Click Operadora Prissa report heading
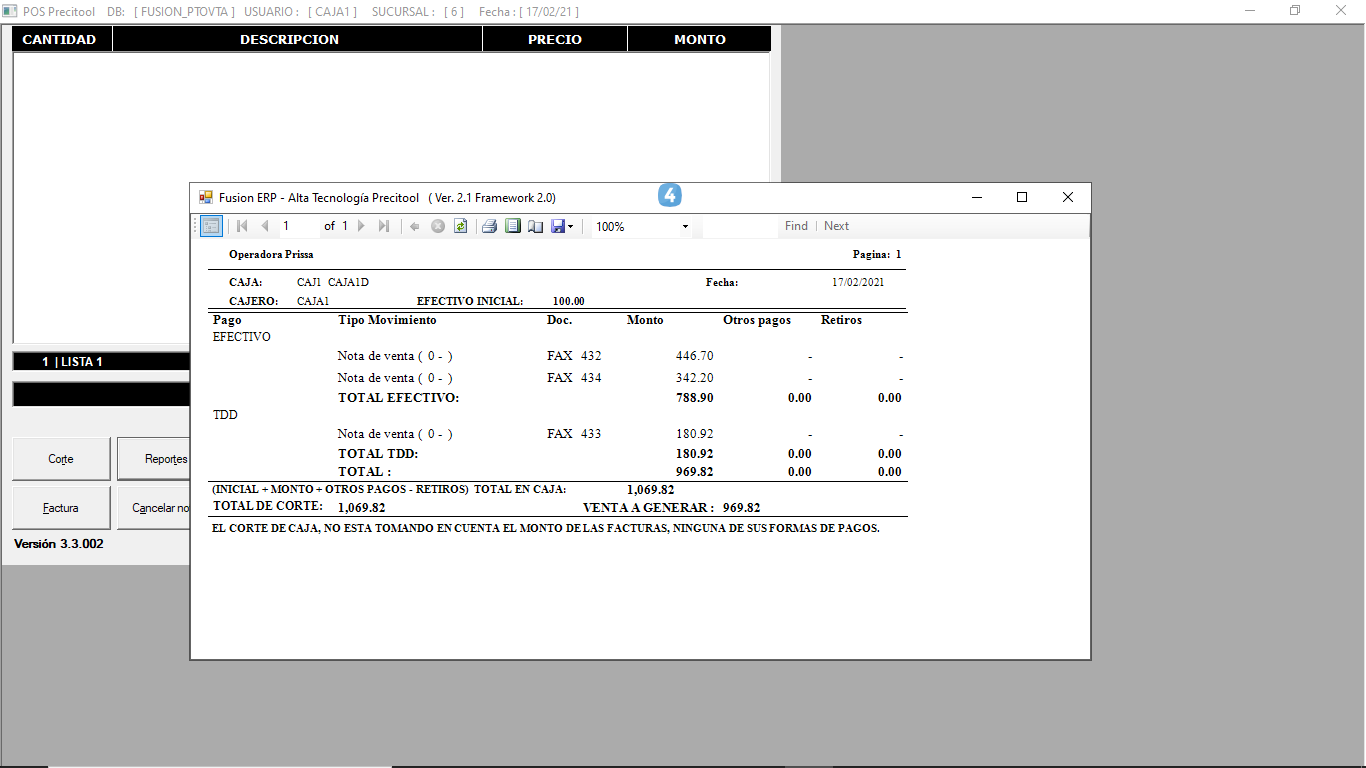This screenshot has width=1366, height=768. point(271,254)
